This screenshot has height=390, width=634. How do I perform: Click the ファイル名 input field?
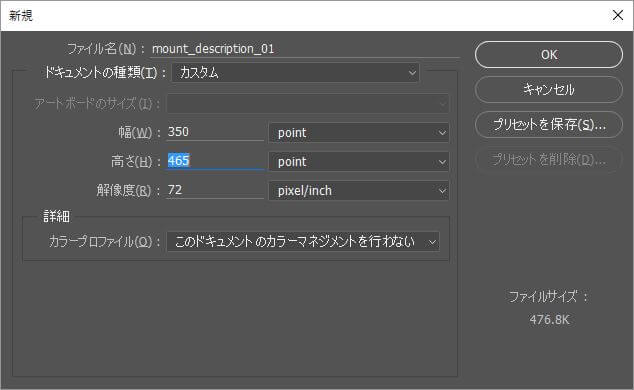click(305, 49)
